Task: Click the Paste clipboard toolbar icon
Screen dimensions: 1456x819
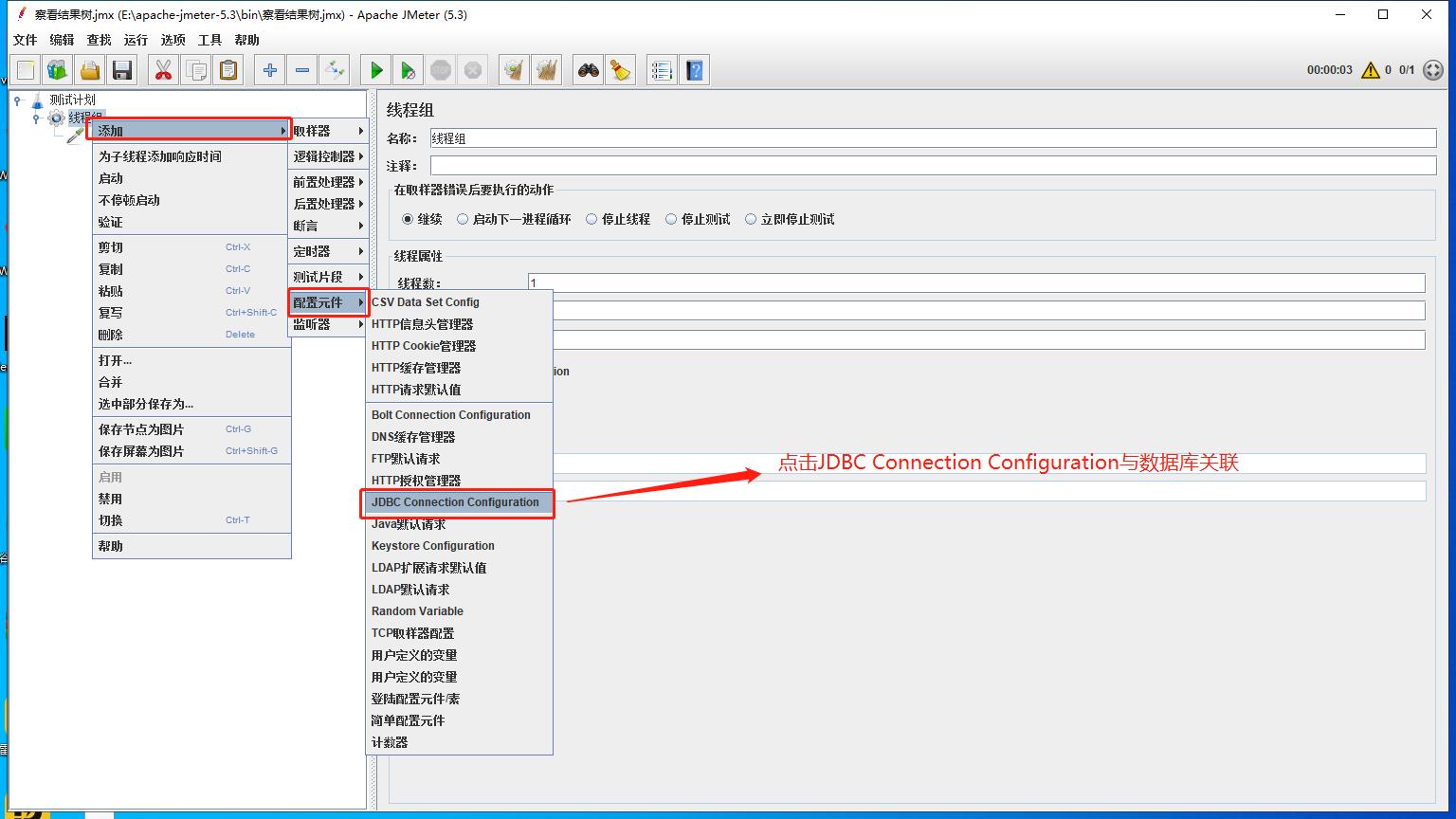Action: [x=228, y=70]
